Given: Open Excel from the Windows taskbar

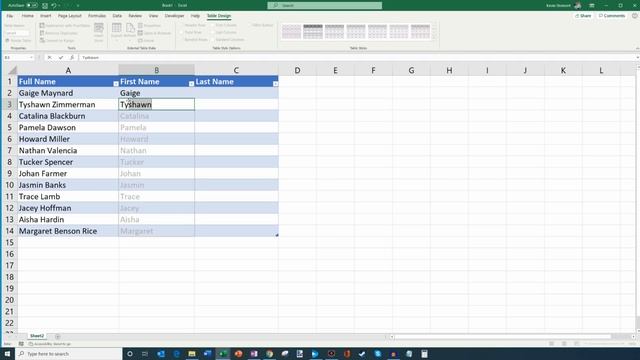Looking at the screenshot, I should pos(223,353).
